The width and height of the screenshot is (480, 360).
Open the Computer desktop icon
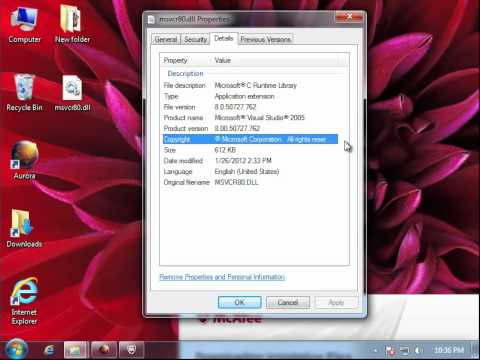point(24,24)
